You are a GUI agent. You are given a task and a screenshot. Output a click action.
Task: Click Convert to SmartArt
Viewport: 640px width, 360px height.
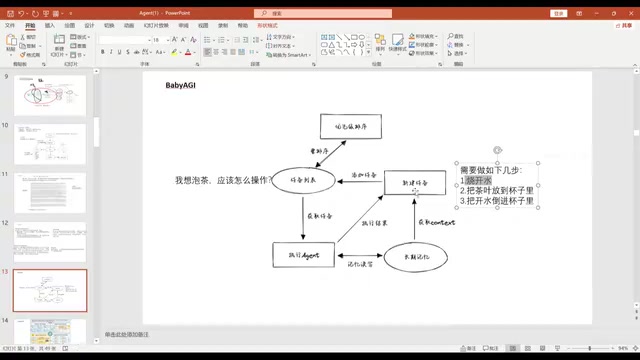click(x=289, y=55)
